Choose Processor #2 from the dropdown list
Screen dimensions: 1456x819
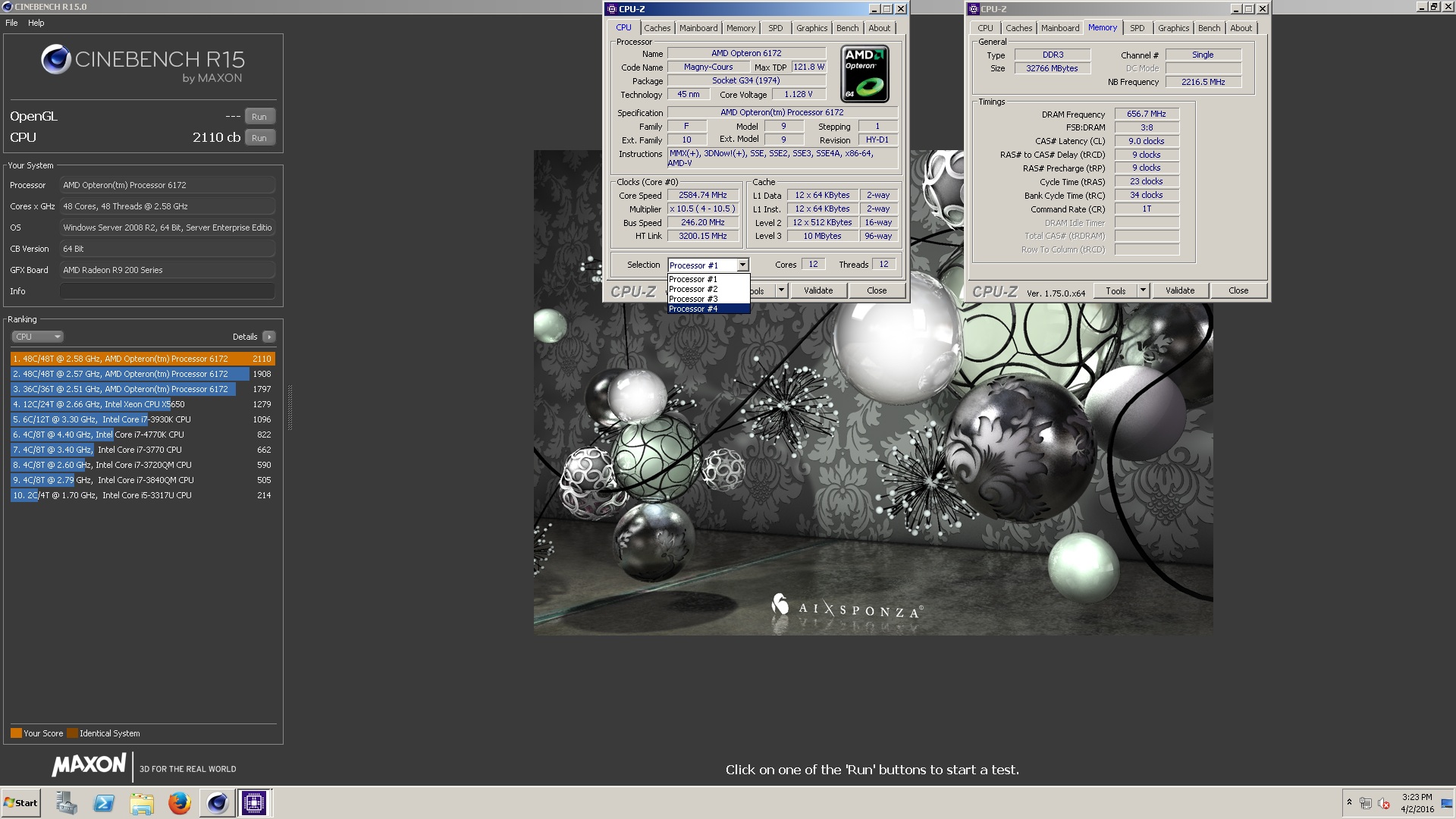pos(708,289)
